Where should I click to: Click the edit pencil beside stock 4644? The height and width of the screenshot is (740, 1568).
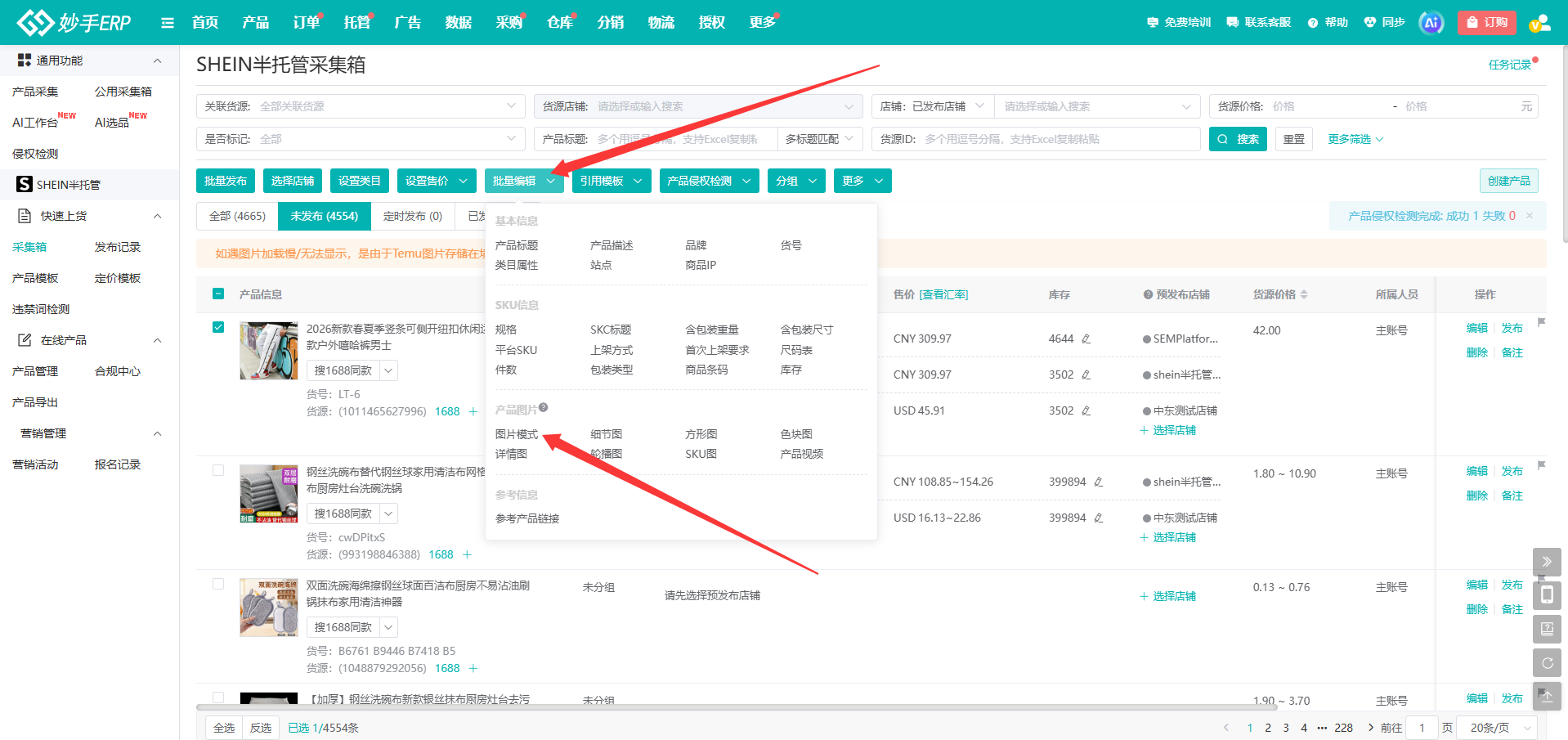[1086, 339]
